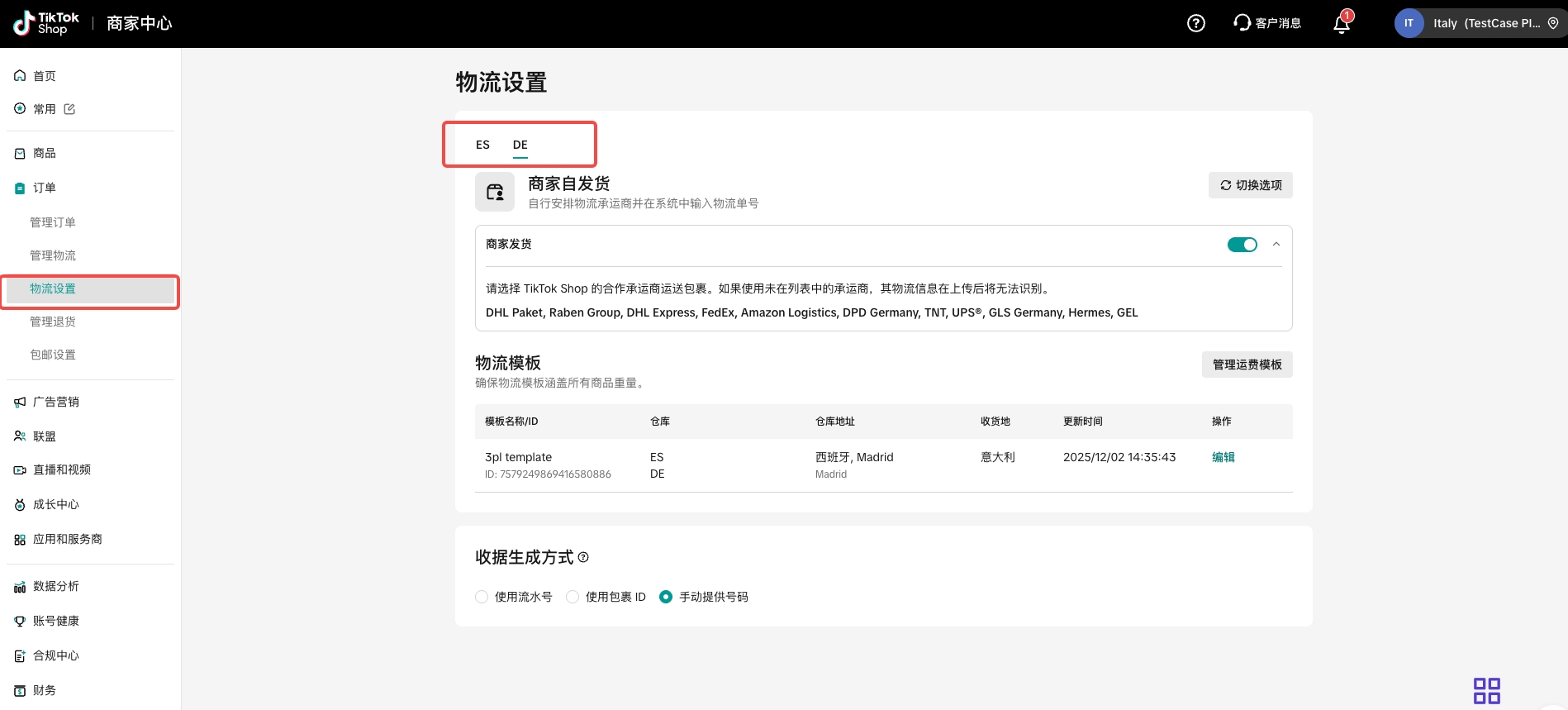This screenshot has height=710, width=1568.
Task: Toggle the 商家发货 switch off
Action: 1242,245
